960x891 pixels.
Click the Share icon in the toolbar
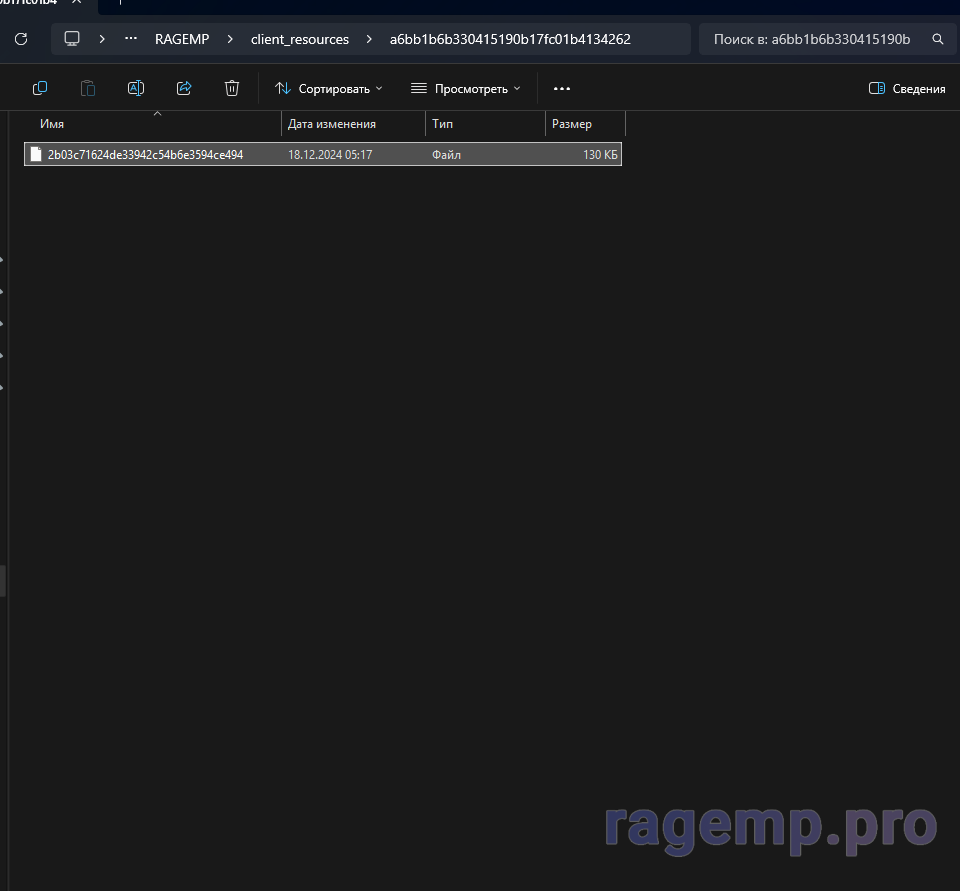(184, 88)
